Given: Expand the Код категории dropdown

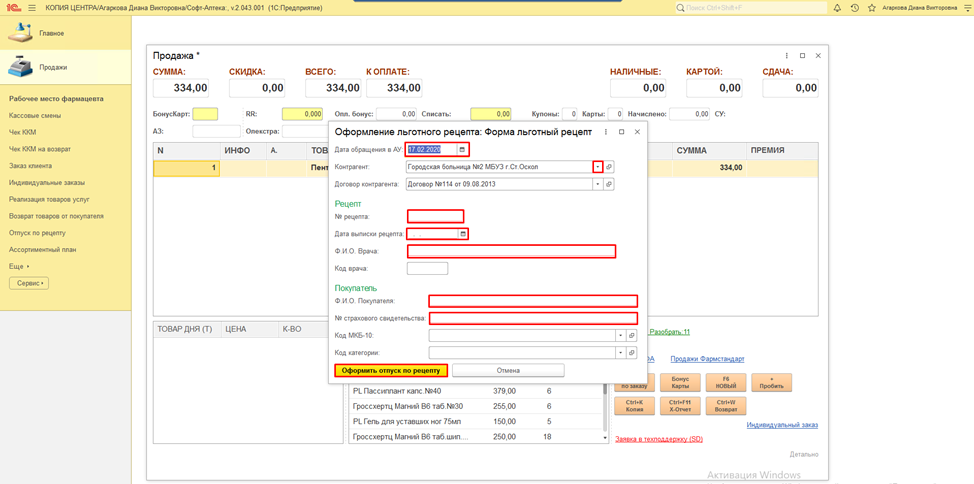Looking at the screenshot, I should (x=620, y=353).
